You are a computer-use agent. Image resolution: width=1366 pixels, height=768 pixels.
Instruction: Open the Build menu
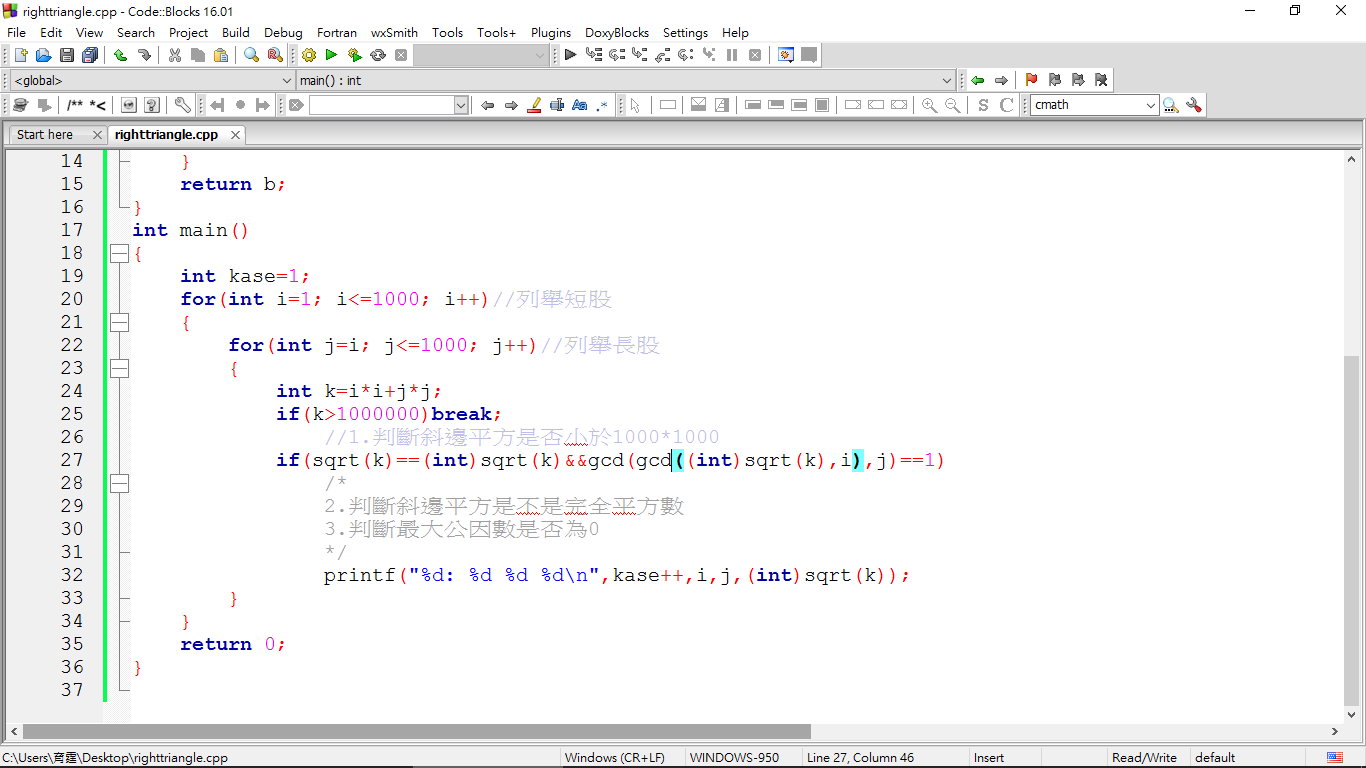pyautogui.click(x=236, y=32)
